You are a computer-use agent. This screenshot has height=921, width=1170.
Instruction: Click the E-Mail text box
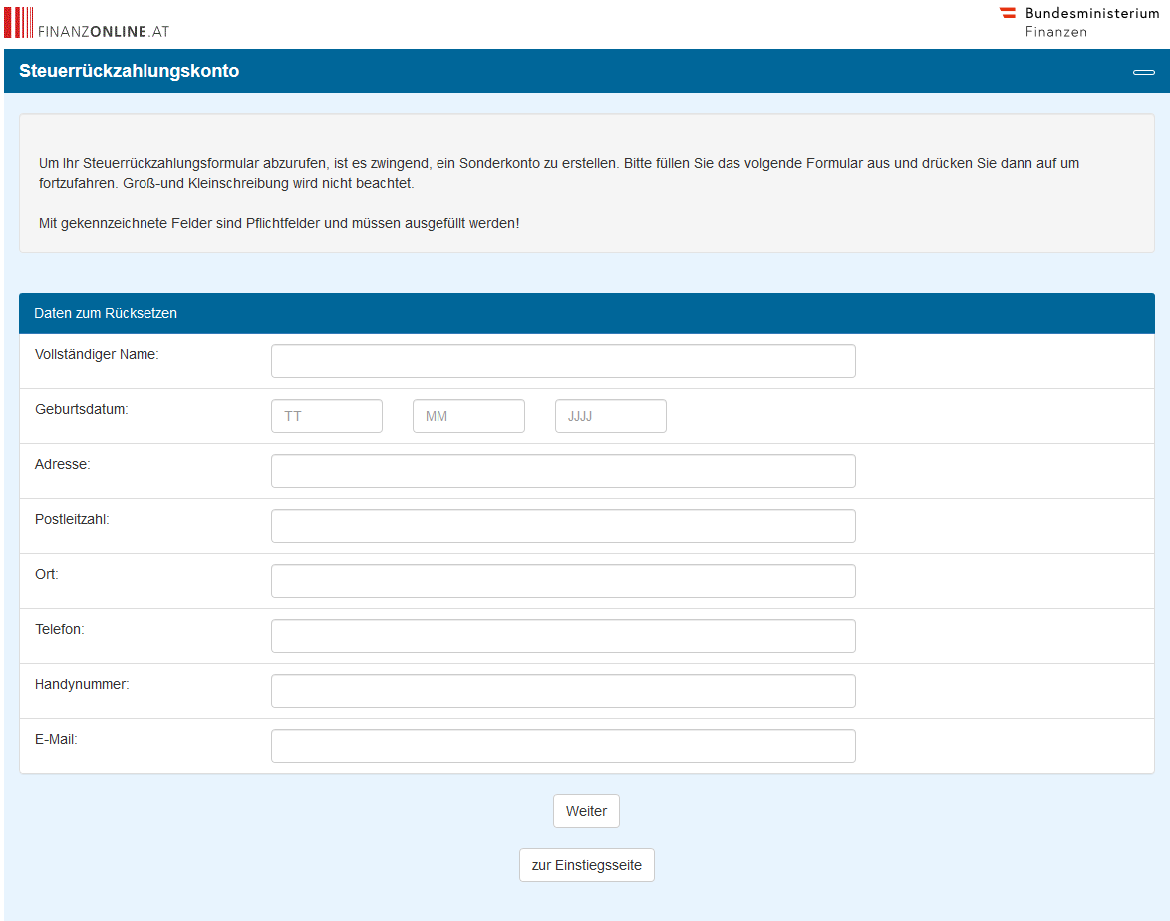(563, 746)
